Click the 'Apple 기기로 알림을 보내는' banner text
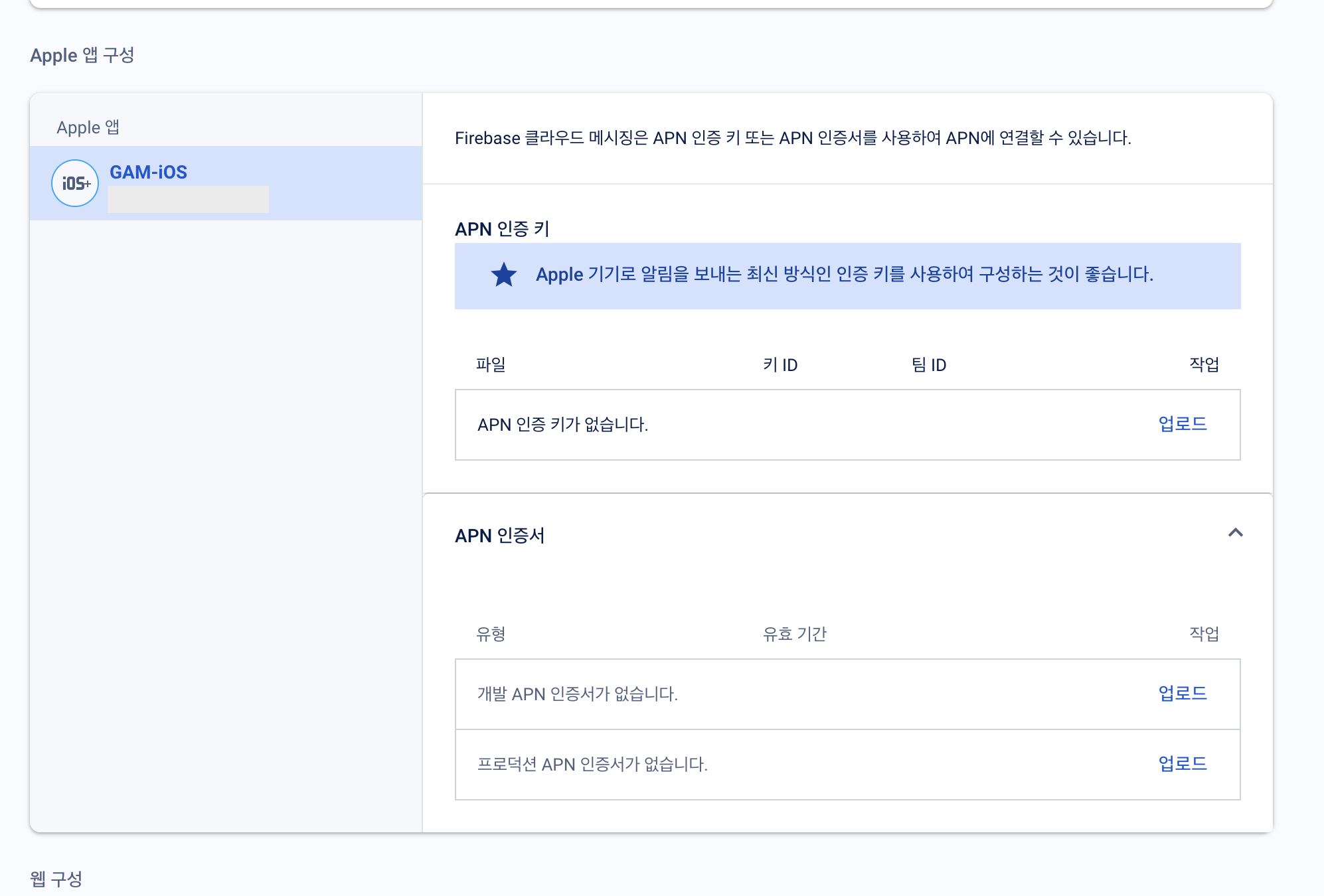Image resolution: width=1324 pixels, height=896 pixels. click(845, 275)
